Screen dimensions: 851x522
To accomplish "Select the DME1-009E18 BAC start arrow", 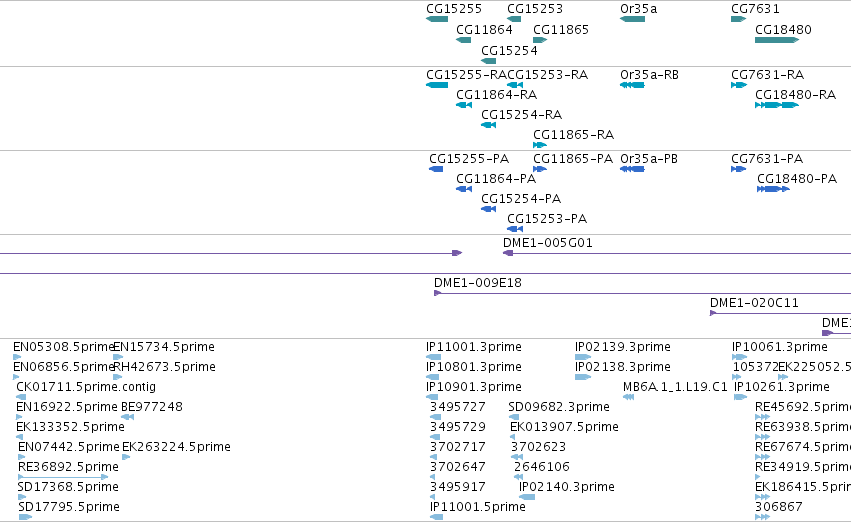I will [x=437, y=293].
